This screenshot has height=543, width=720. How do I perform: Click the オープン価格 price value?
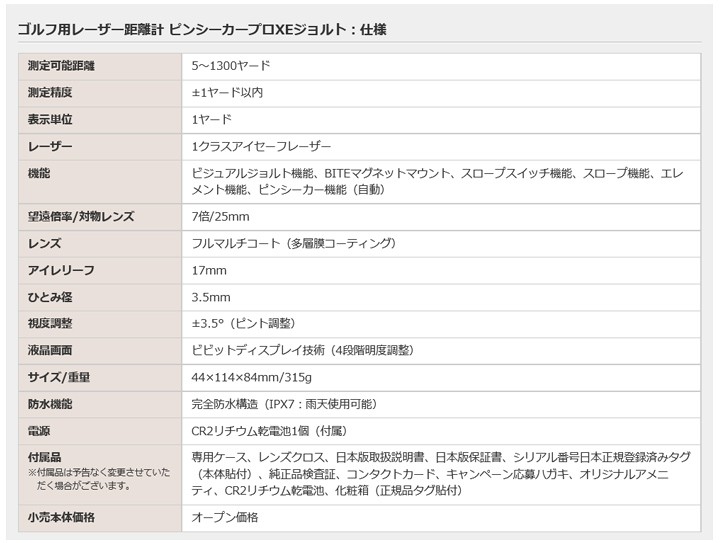pyautogui.click(x=225, y=518)
